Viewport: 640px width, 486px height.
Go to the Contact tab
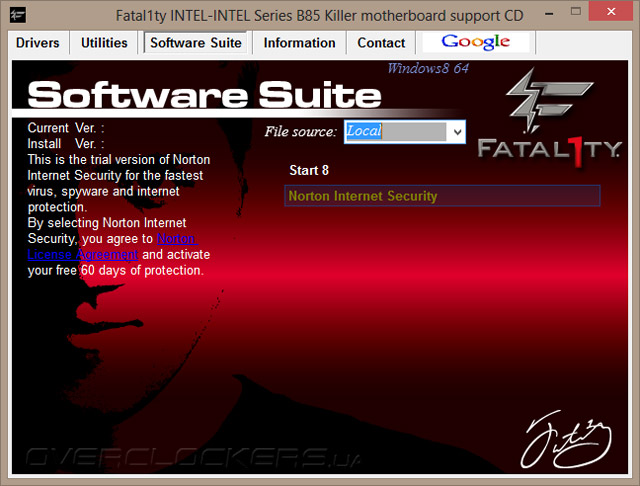click(381, 43)
